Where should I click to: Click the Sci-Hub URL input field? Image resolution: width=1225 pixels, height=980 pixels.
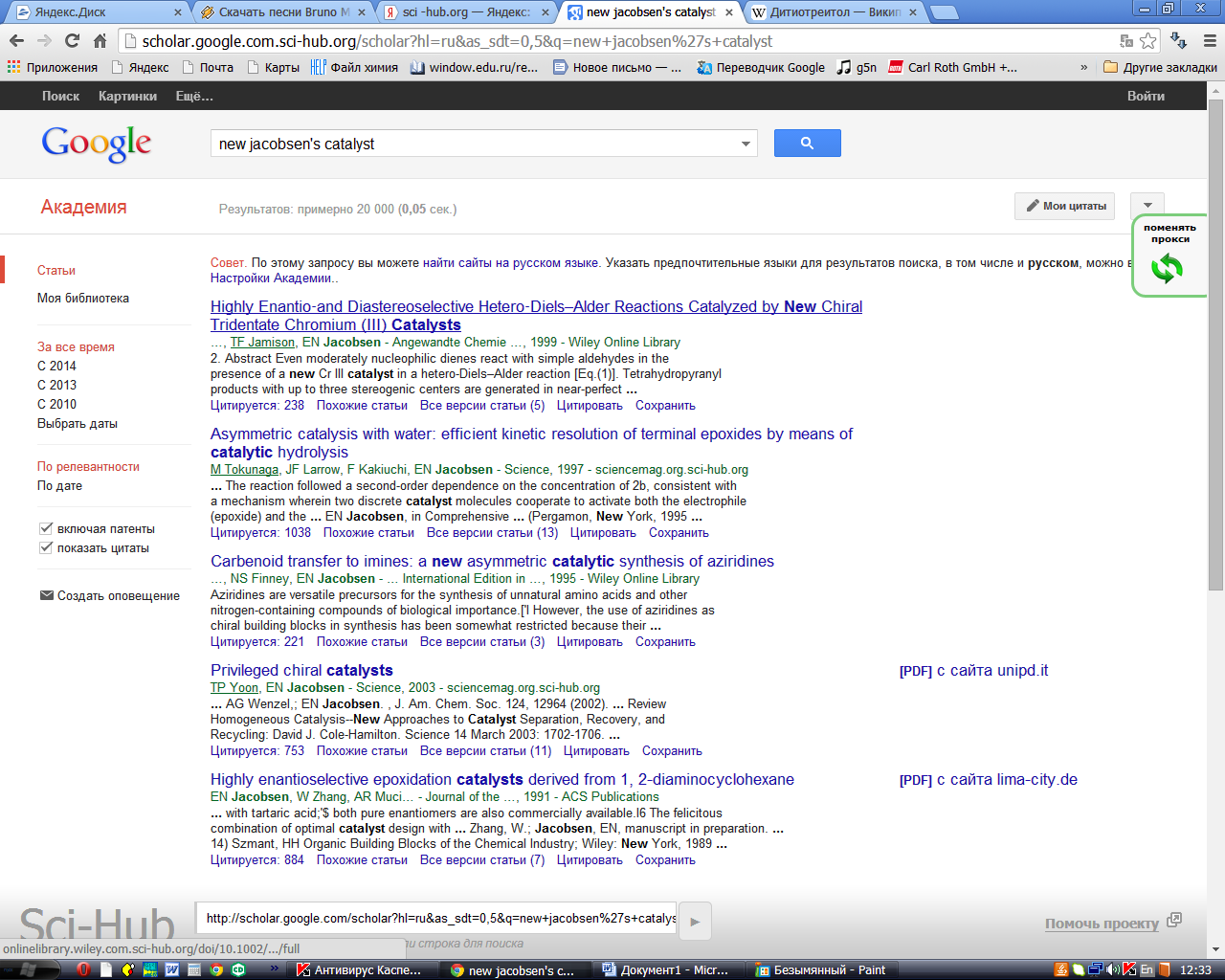tap(436, 918)
